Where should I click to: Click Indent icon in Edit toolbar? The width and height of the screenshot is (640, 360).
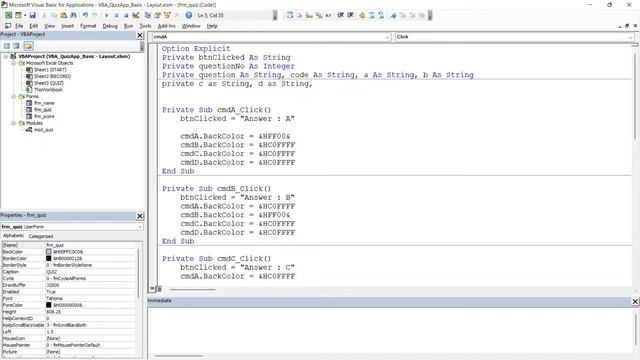click(x=340, y=15)
